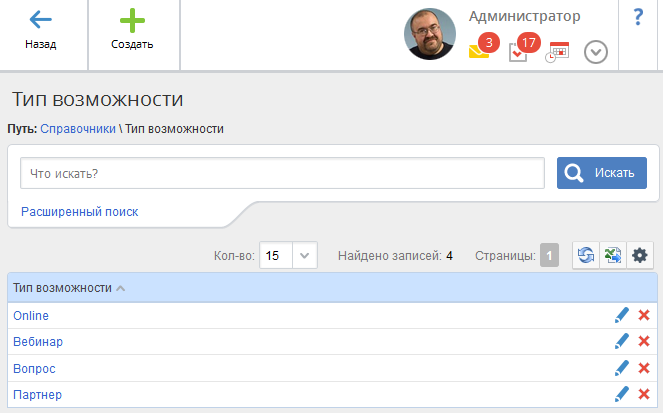The width and height of the screenshot is (663, 413).
Task: Refresh the table with the reload icon
Action: 586,255
